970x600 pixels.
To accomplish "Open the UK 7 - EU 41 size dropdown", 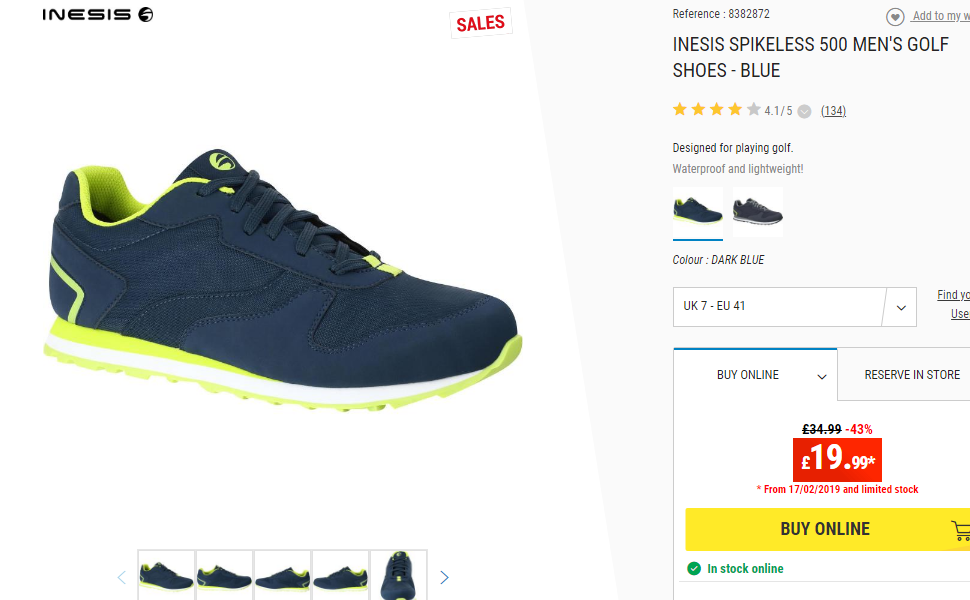I will pyautogui.click(x=795, y=307).
